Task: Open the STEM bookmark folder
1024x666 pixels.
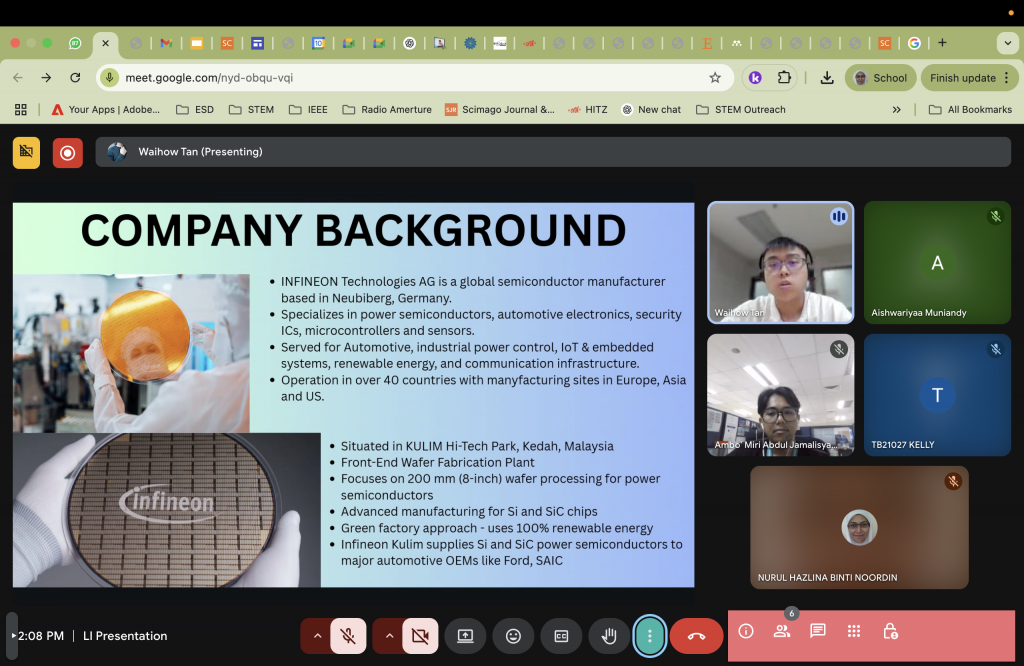Action: pos(251,110)
